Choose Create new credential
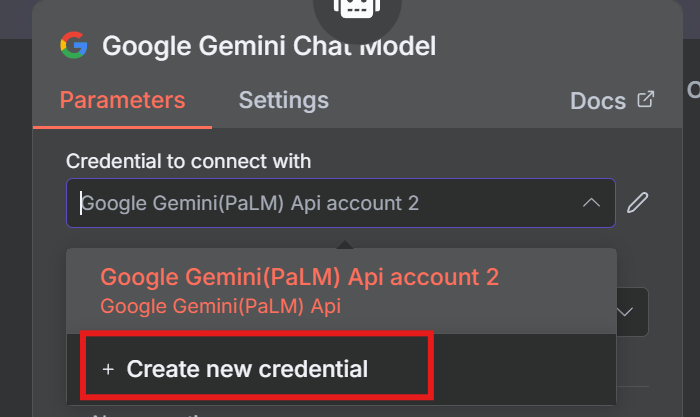700x417 pixels. tap(247, 369)
